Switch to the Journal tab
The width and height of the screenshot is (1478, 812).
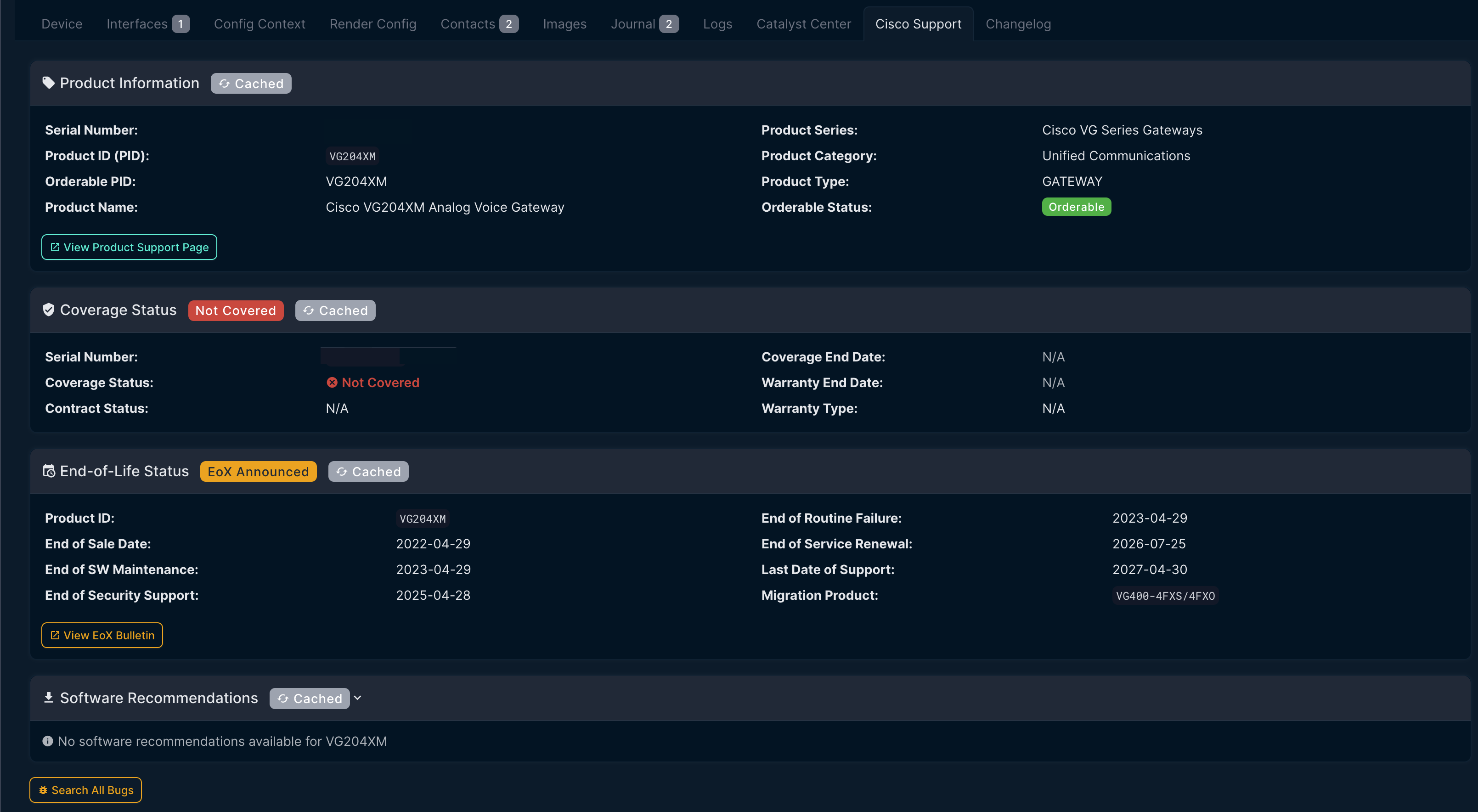645,24
